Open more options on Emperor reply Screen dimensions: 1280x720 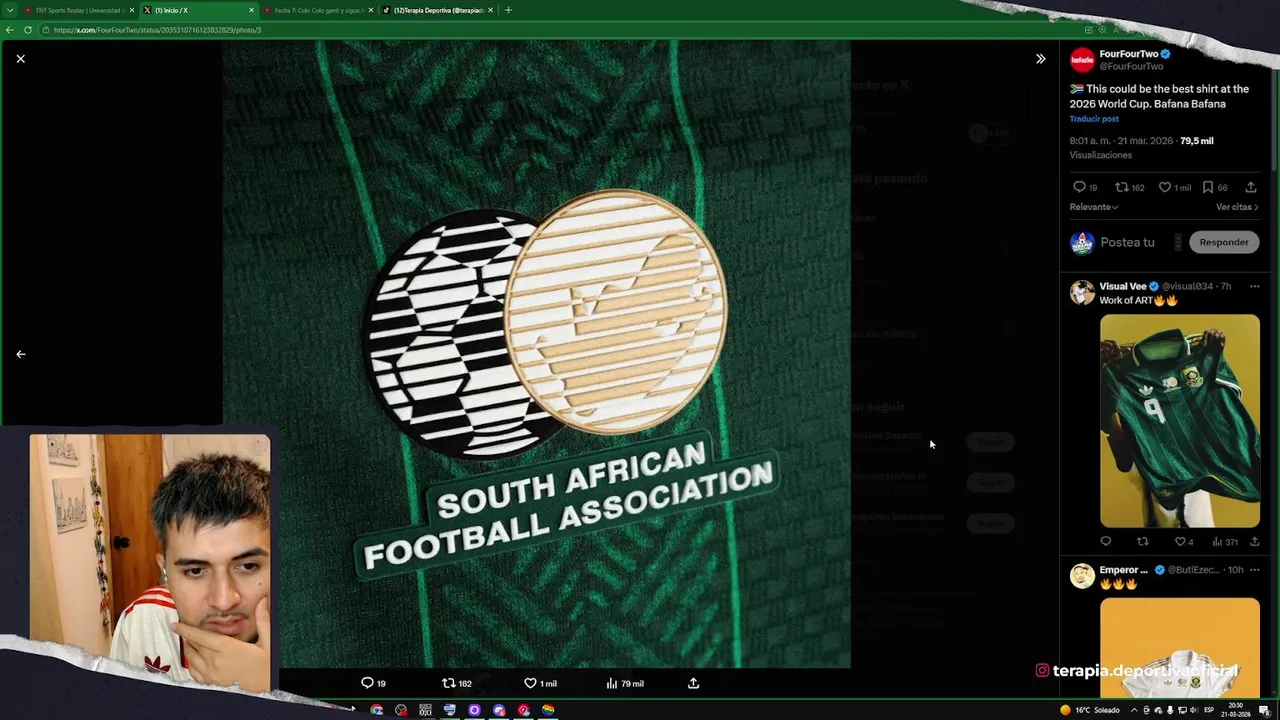[x=1254, y=570]
